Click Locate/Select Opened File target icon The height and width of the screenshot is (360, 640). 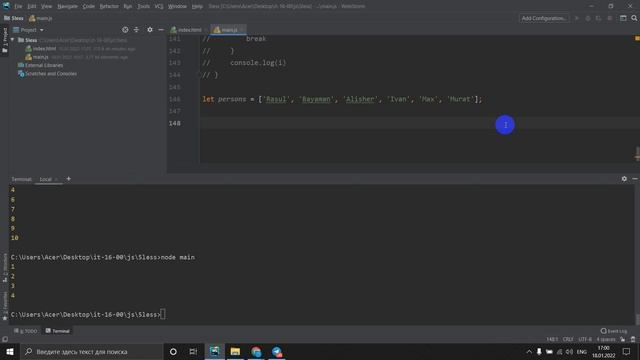pos(125,30)
